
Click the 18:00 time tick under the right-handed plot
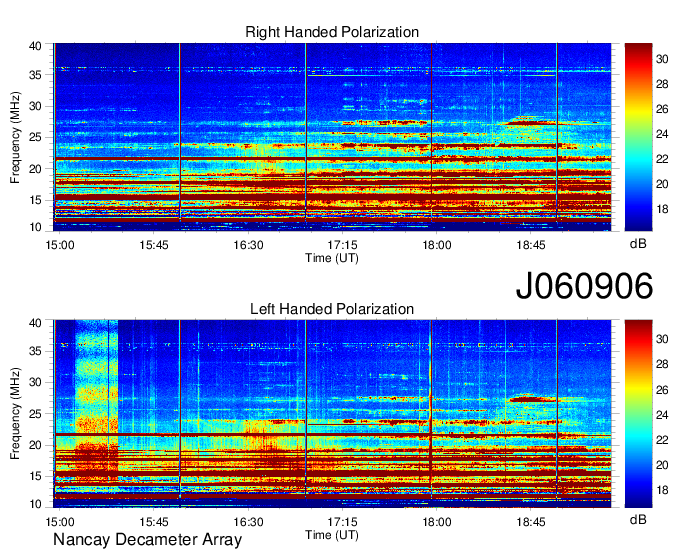[x=437, y=245]
